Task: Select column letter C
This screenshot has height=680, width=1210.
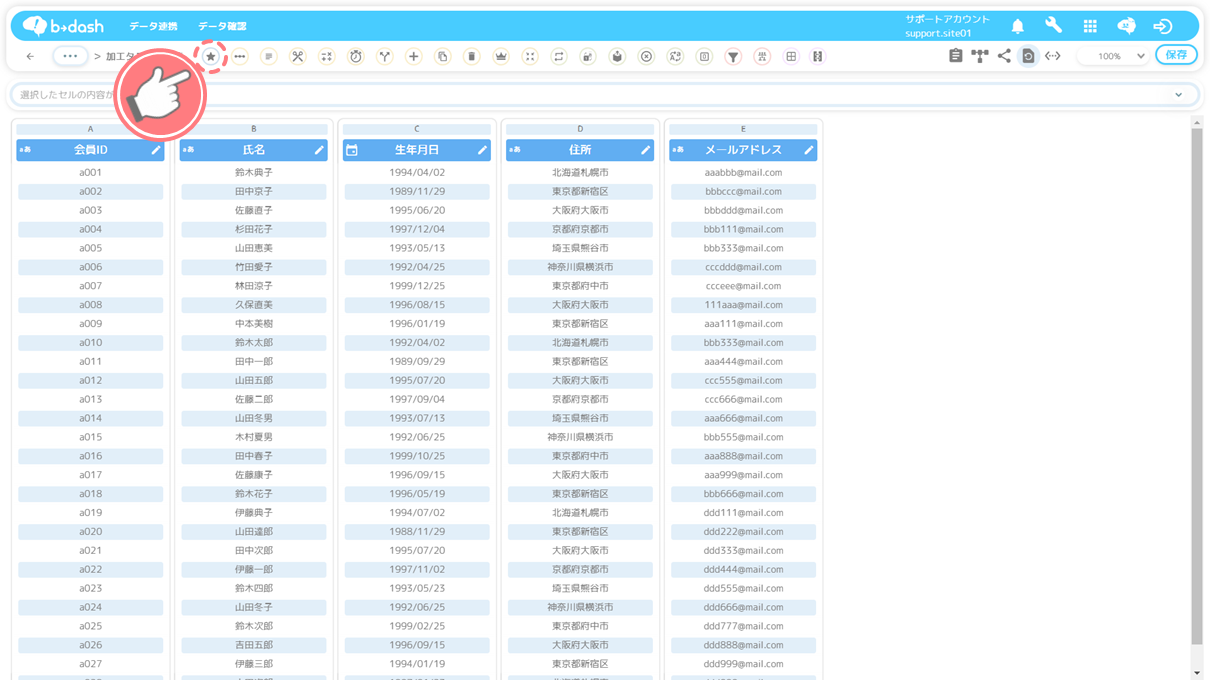Action: pyautogui.click(x=417, y=129)
